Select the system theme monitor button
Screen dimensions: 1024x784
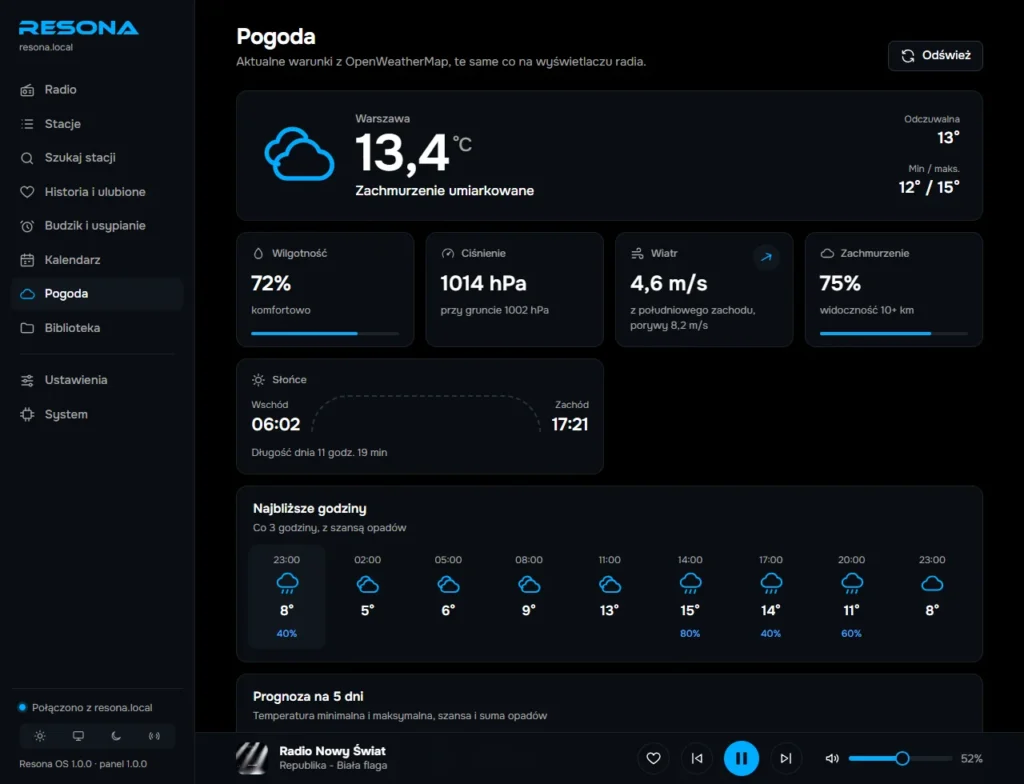(x=78, y=736)
